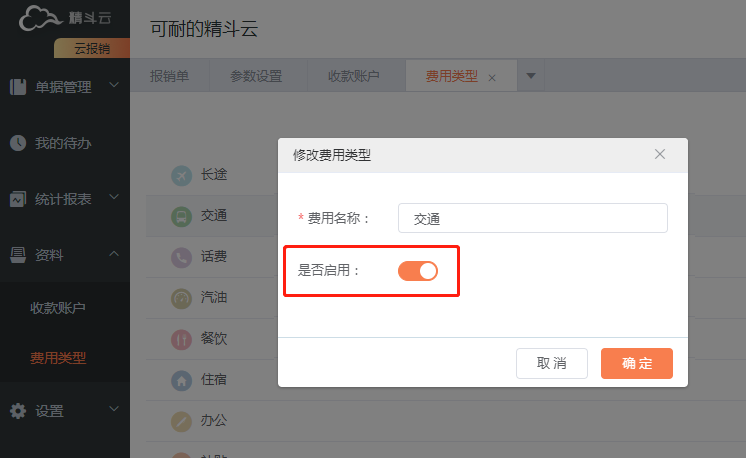The height and width of the screenshot is (458, 746).
Task: Switch to the 参数设置 tab
Action: (x=256, y=77)
